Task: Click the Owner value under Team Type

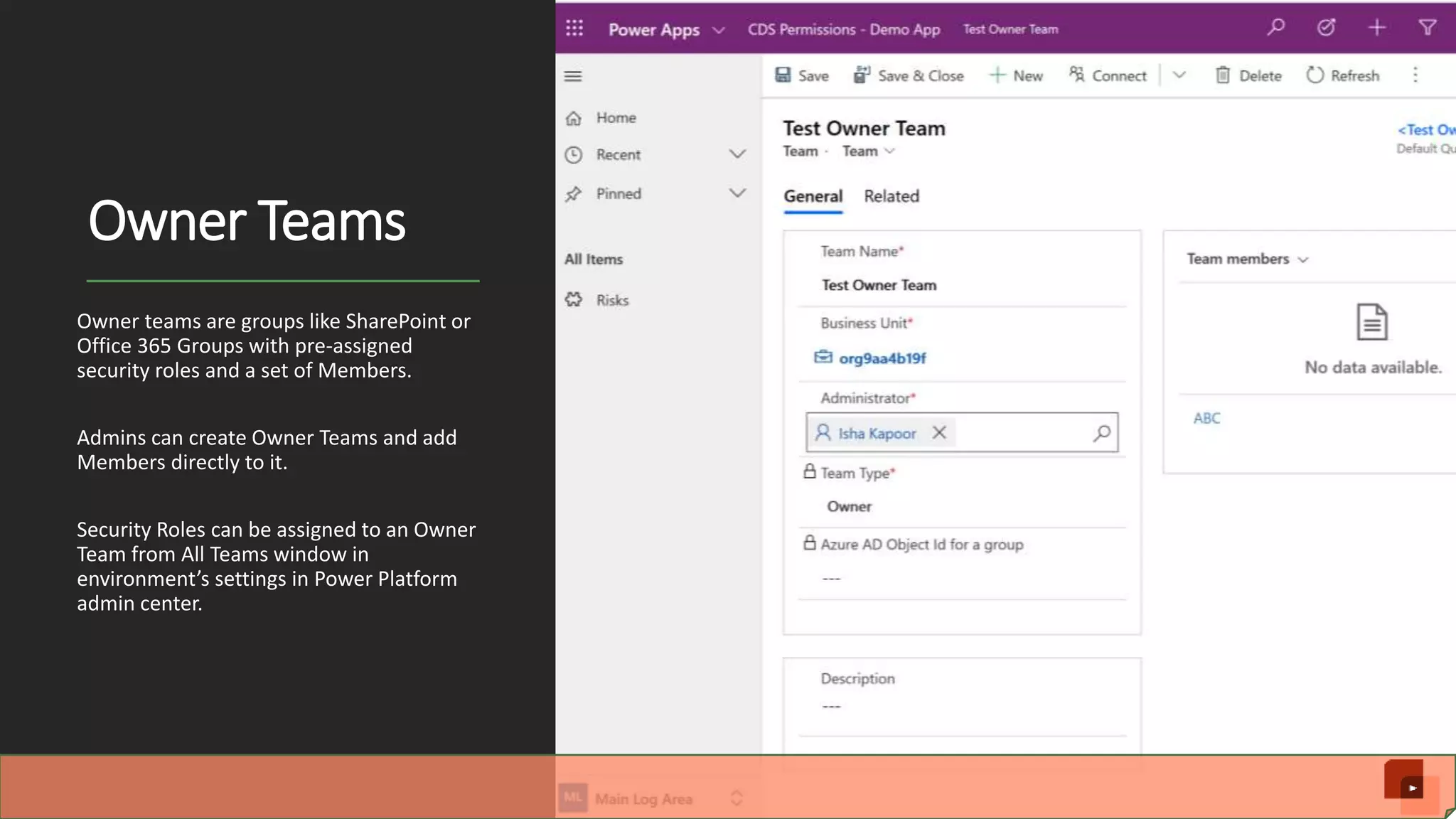Action: click(x=849, y=507)
